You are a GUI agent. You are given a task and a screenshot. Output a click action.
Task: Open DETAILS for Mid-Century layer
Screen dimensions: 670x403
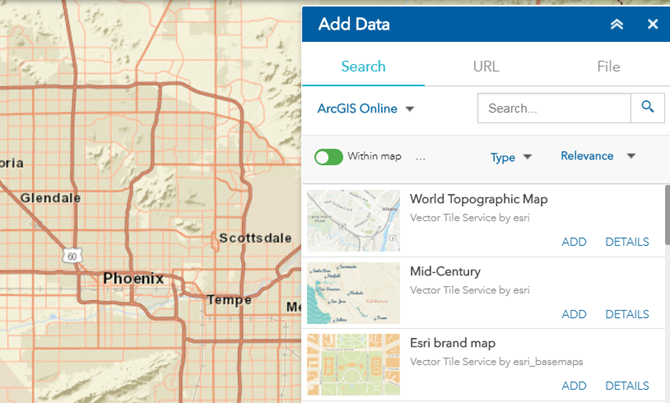627,314
